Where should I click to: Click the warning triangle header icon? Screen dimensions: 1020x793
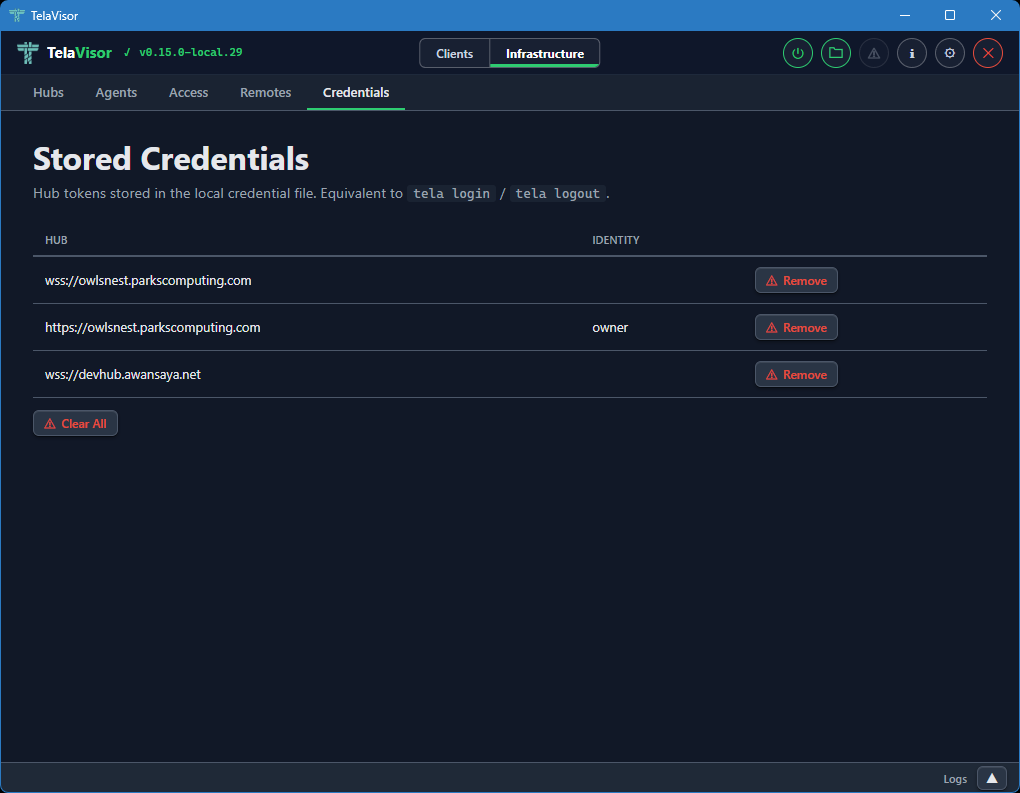(874, 53)
